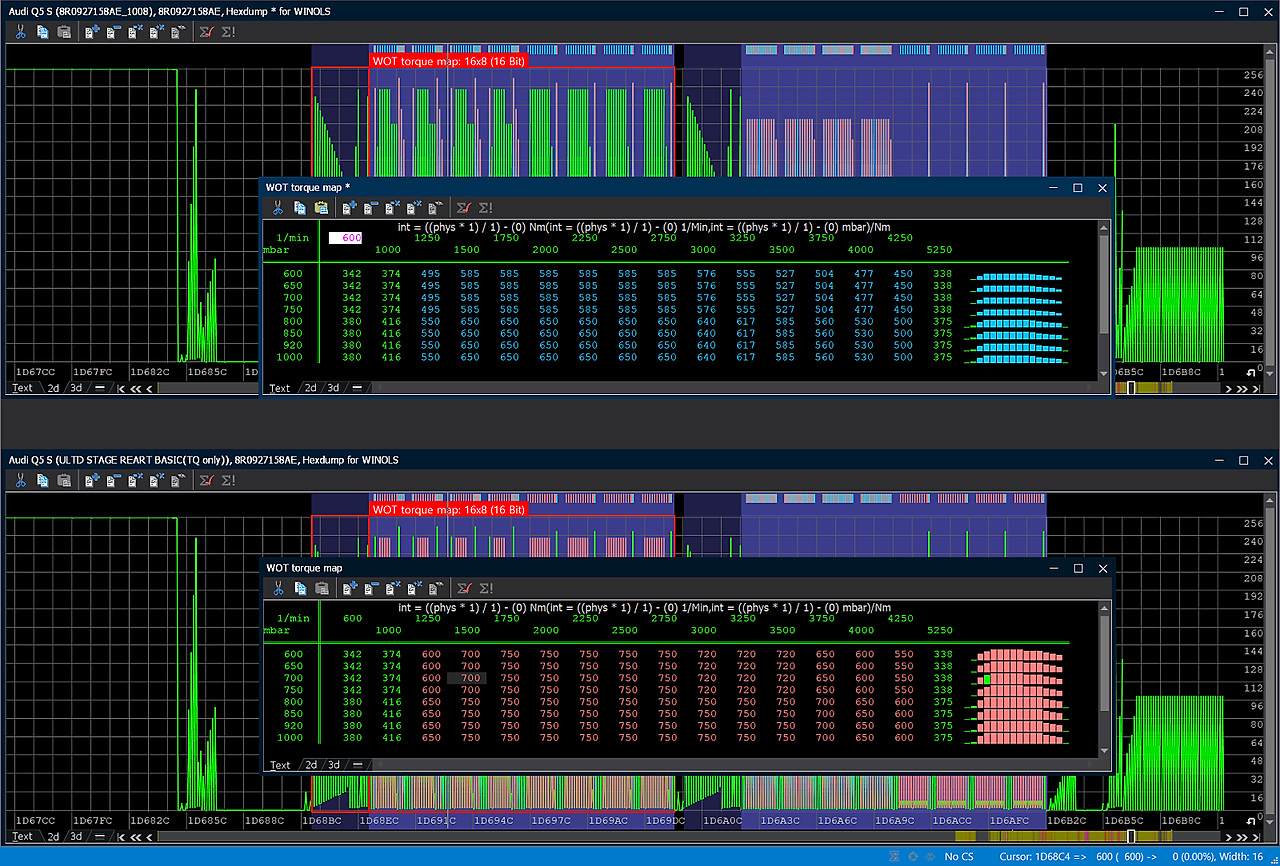
Task: Click jump-to-start button in ULTD STAGE hexdump navigation
Action: 122,836
